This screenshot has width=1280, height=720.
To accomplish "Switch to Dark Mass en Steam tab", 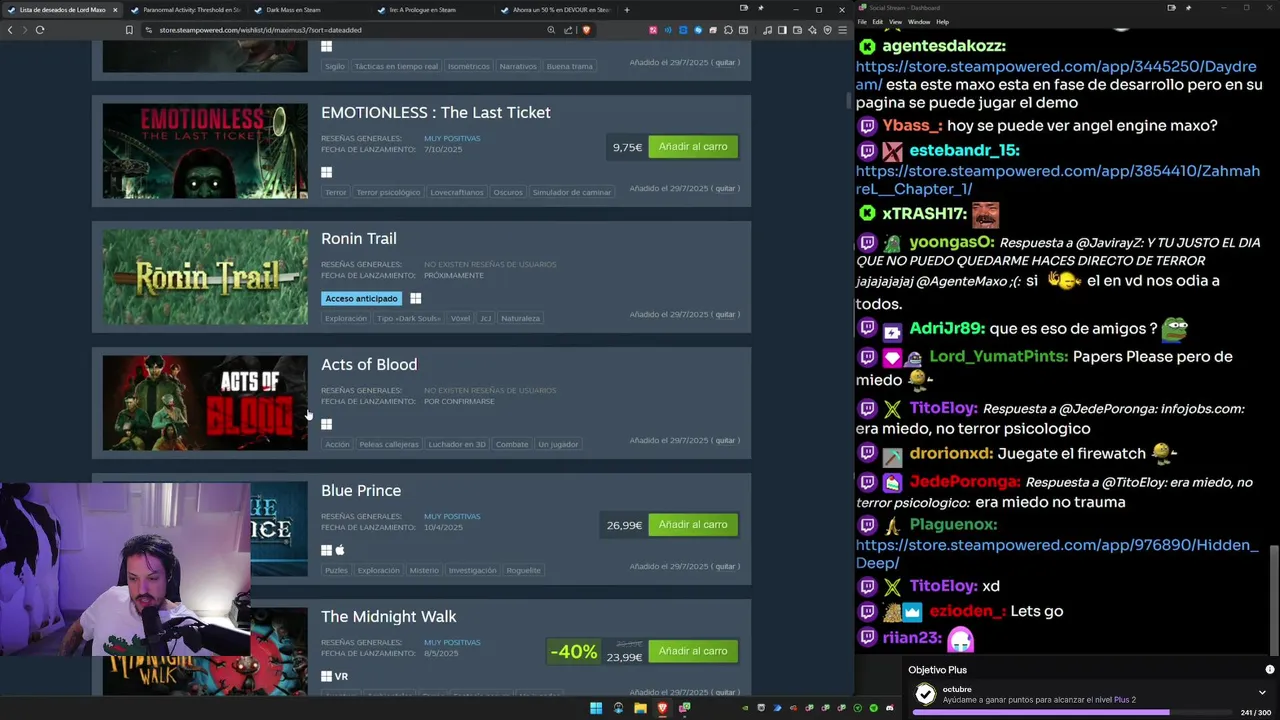I will point(308,10).
